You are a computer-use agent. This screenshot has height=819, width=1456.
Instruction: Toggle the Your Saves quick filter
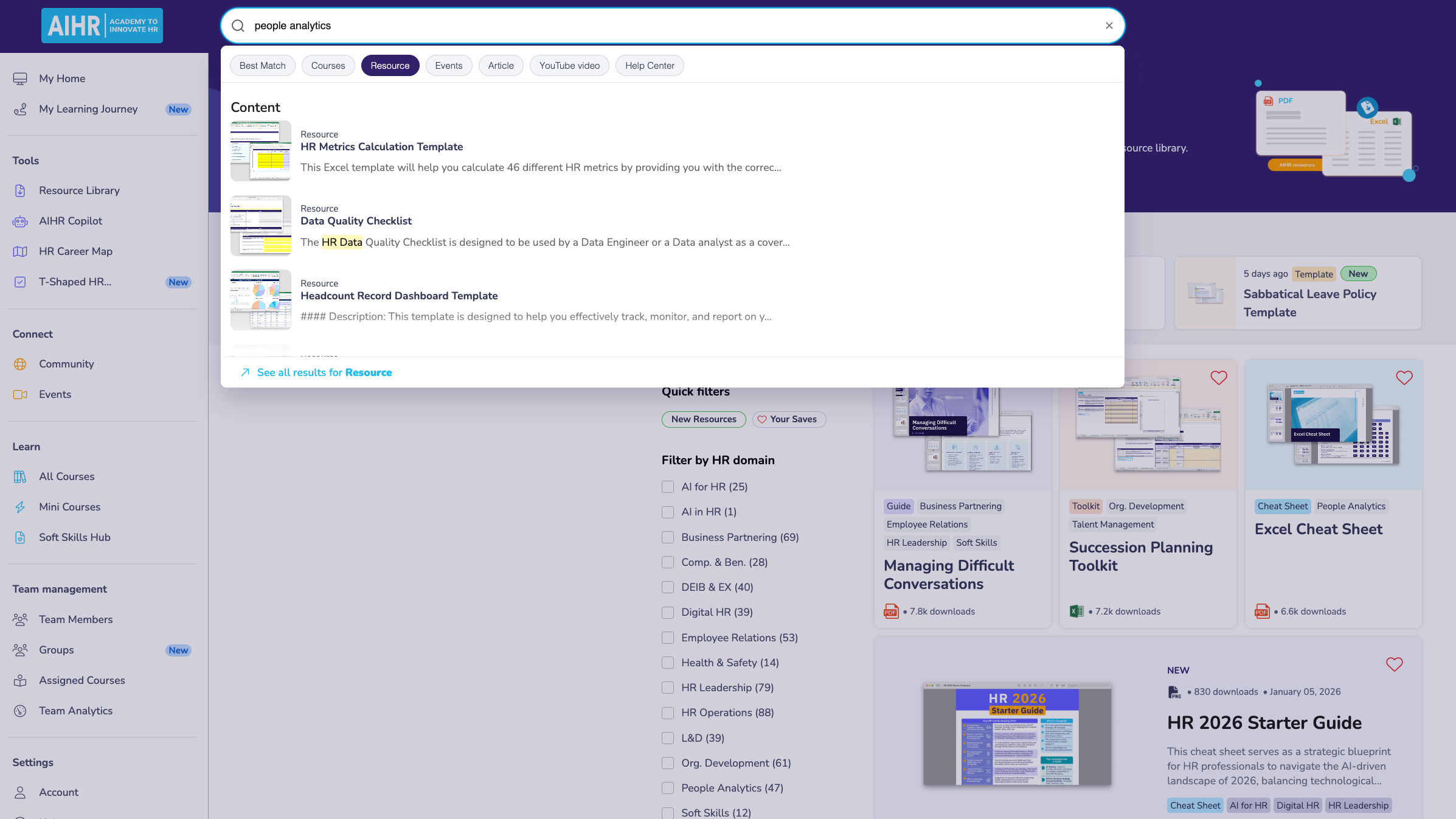(x=789, y=419)
